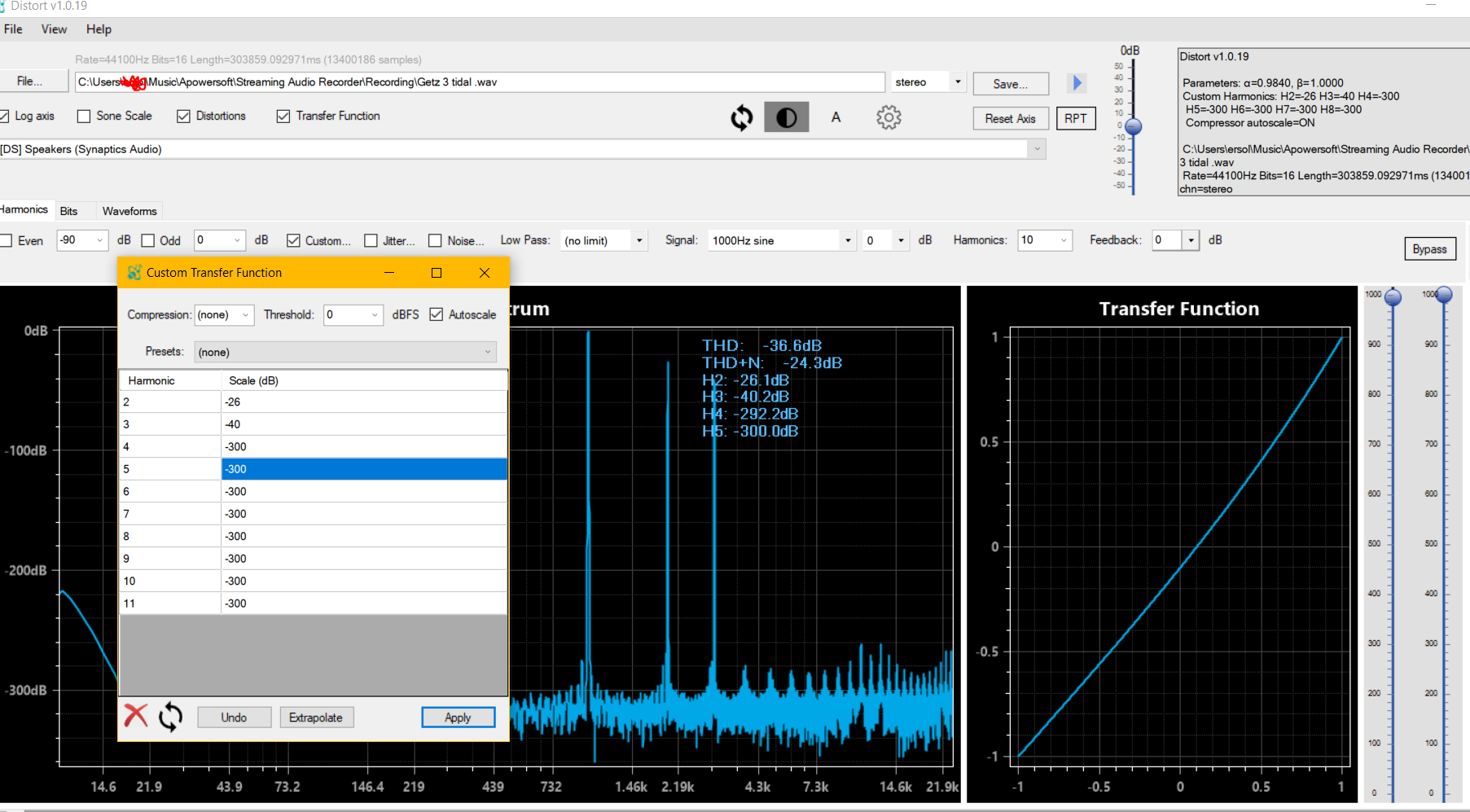The height and width of the screenshot is (812, 1470).
Task: Toggle the Custom... checkbox
Action: click(293, 240)
